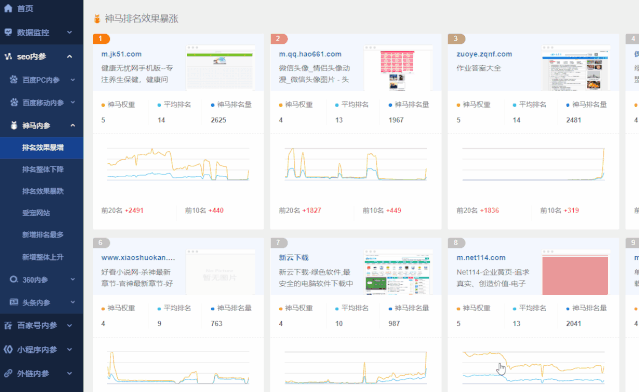Click the 360内参 circle icon
Image resolution: width=639 pixels, height=392 pixels.
tap(14, 280)
